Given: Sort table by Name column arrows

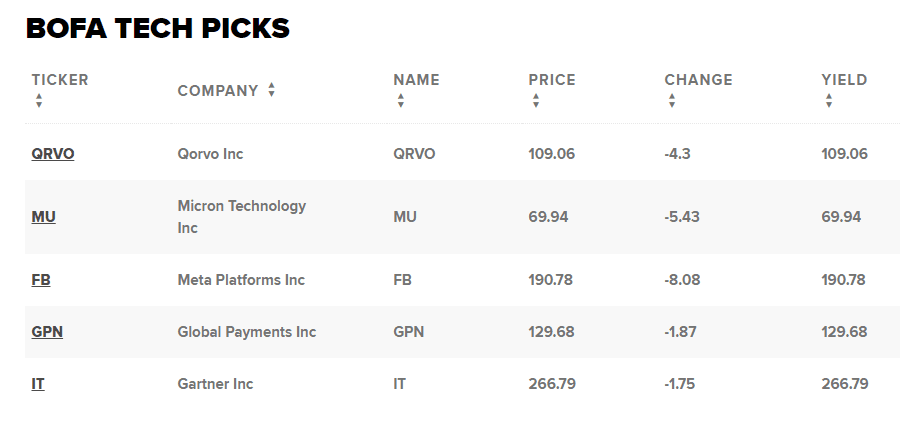Looking at the screenshot, I should [x=401, y=101].
